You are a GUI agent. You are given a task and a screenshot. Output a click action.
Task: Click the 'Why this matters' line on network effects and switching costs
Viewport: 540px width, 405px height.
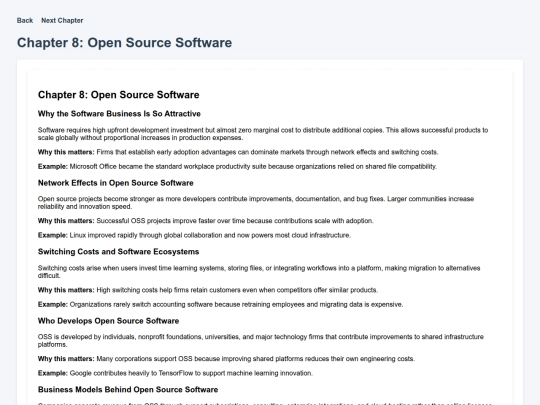[x=238, y=152]
